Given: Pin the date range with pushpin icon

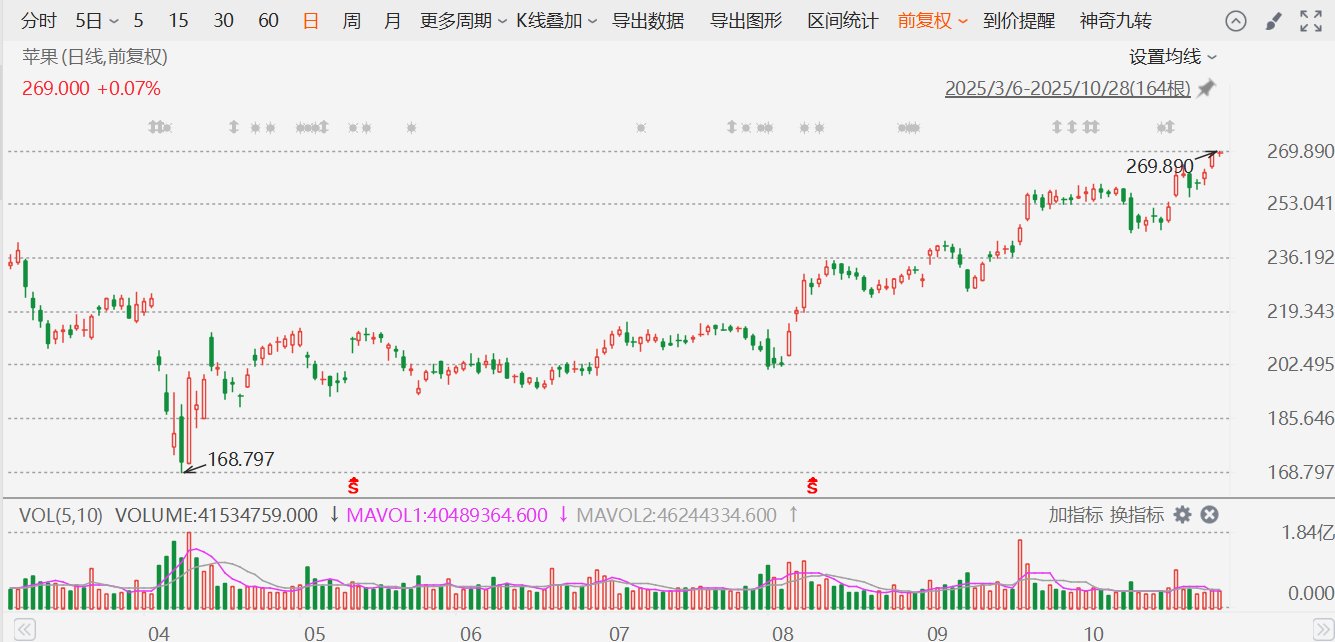Looking at the screenshot, I should click(1206, 89).
